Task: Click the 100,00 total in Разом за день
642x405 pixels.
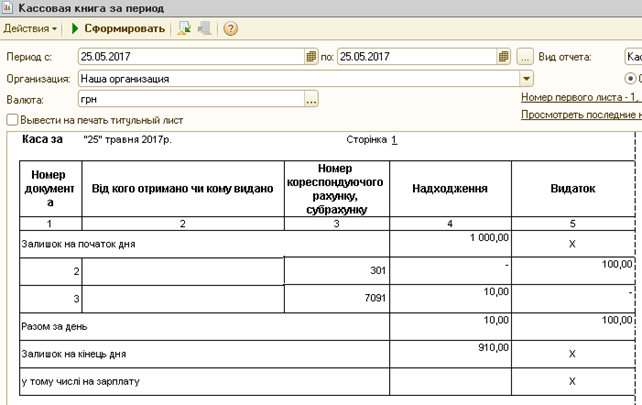Action: (x=572, y=326)
